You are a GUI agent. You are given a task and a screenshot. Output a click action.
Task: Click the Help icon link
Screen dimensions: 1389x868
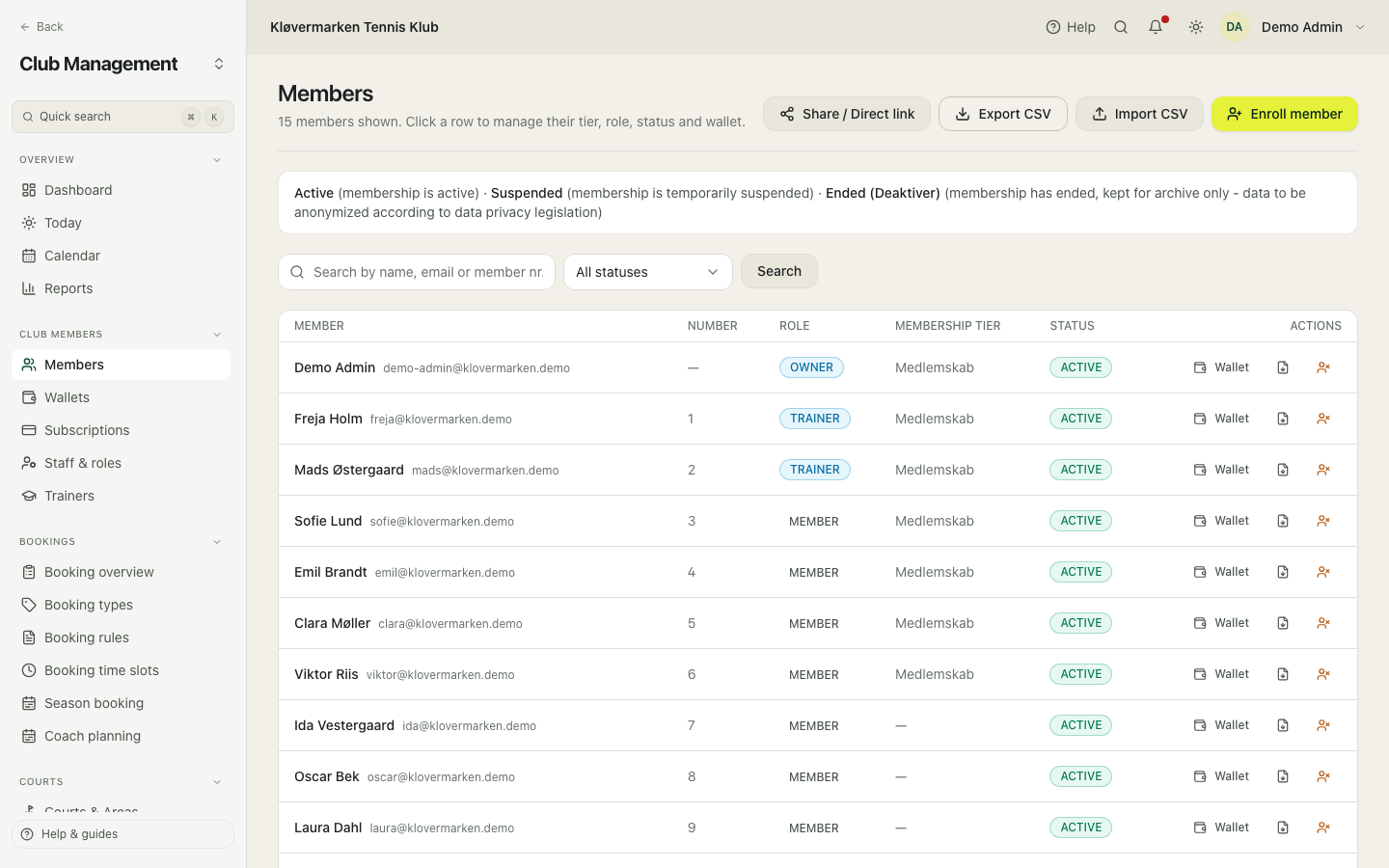click(x=1071, y=27)
